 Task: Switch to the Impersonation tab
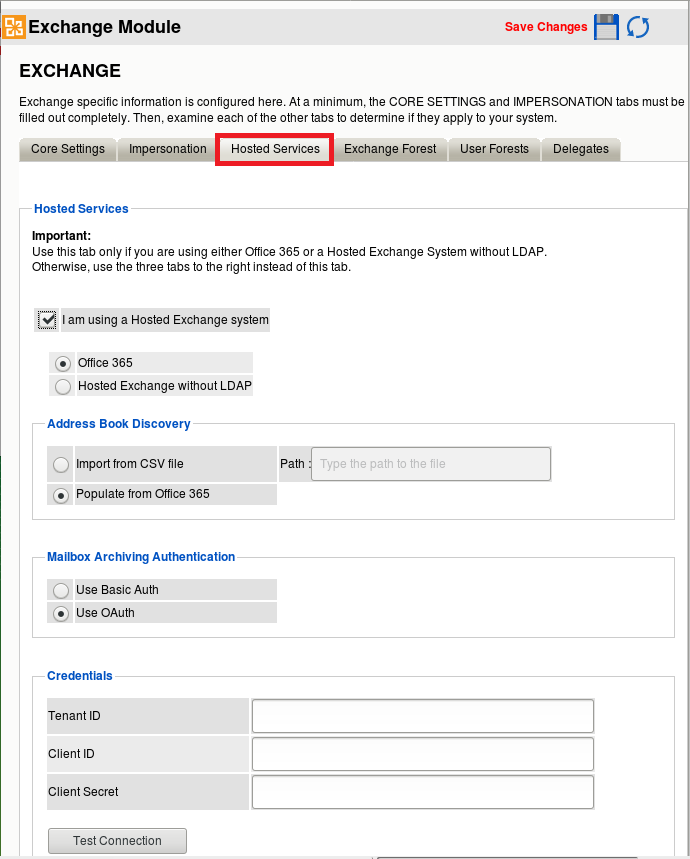168,149
